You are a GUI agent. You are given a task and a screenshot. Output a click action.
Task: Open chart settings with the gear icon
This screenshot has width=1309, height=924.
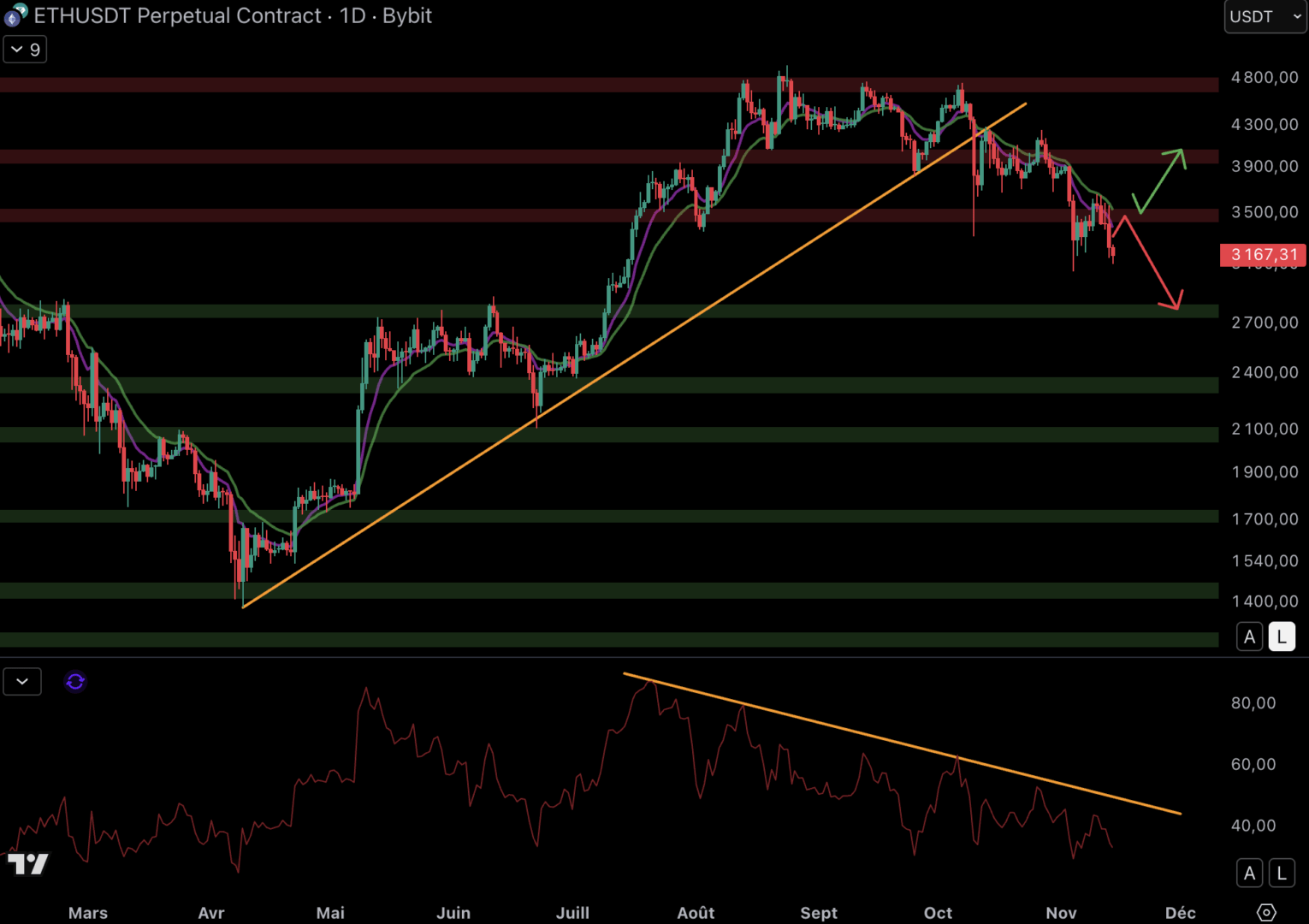click(x=1267, y=912)
